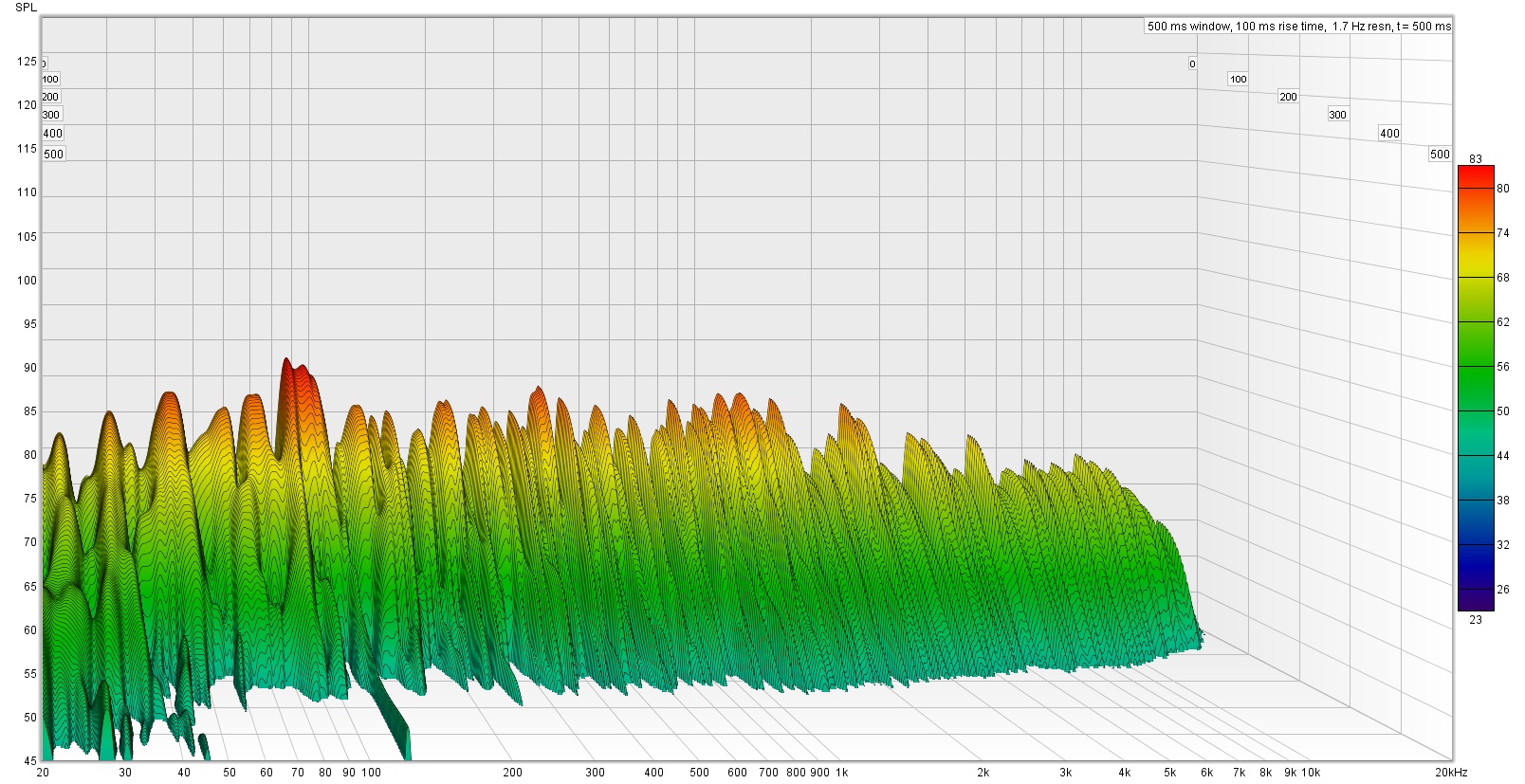Select the left-side 500 ms time slice label
The width and height of the screenshot is (1525, 784).
54,155
